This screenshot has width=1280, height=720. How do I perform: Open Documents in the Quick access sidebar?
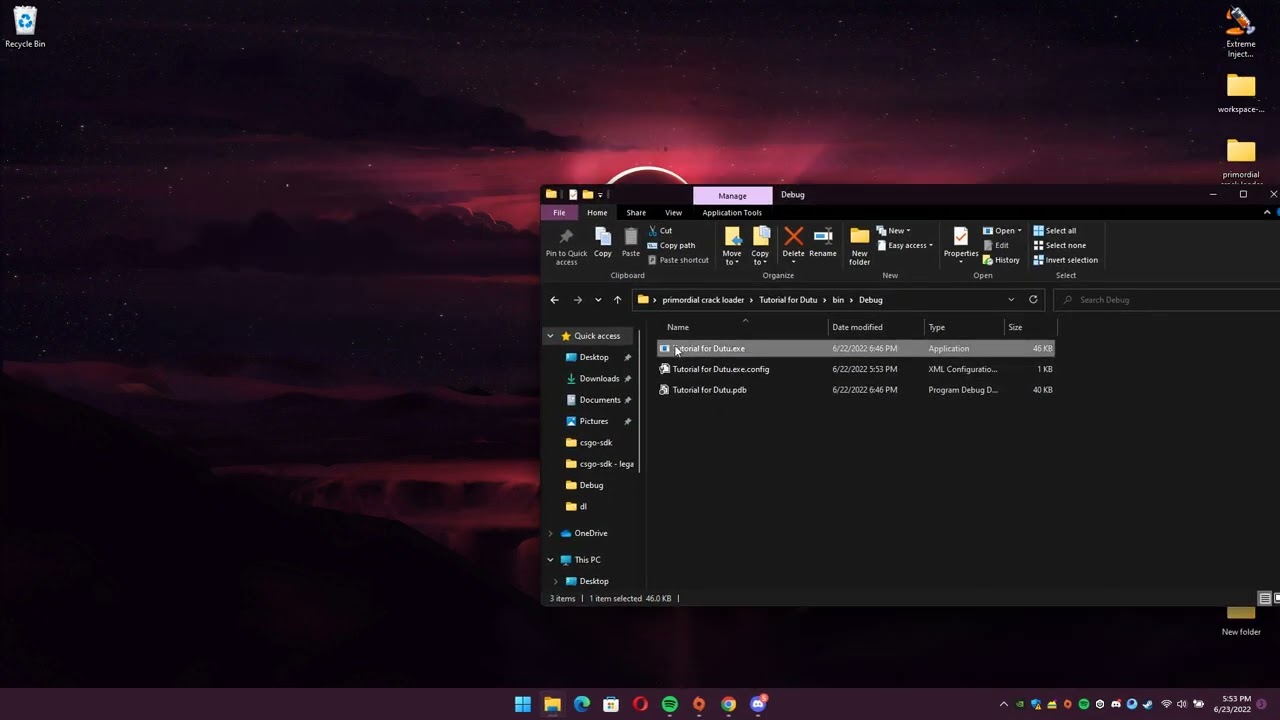click(x=598, y=400)
